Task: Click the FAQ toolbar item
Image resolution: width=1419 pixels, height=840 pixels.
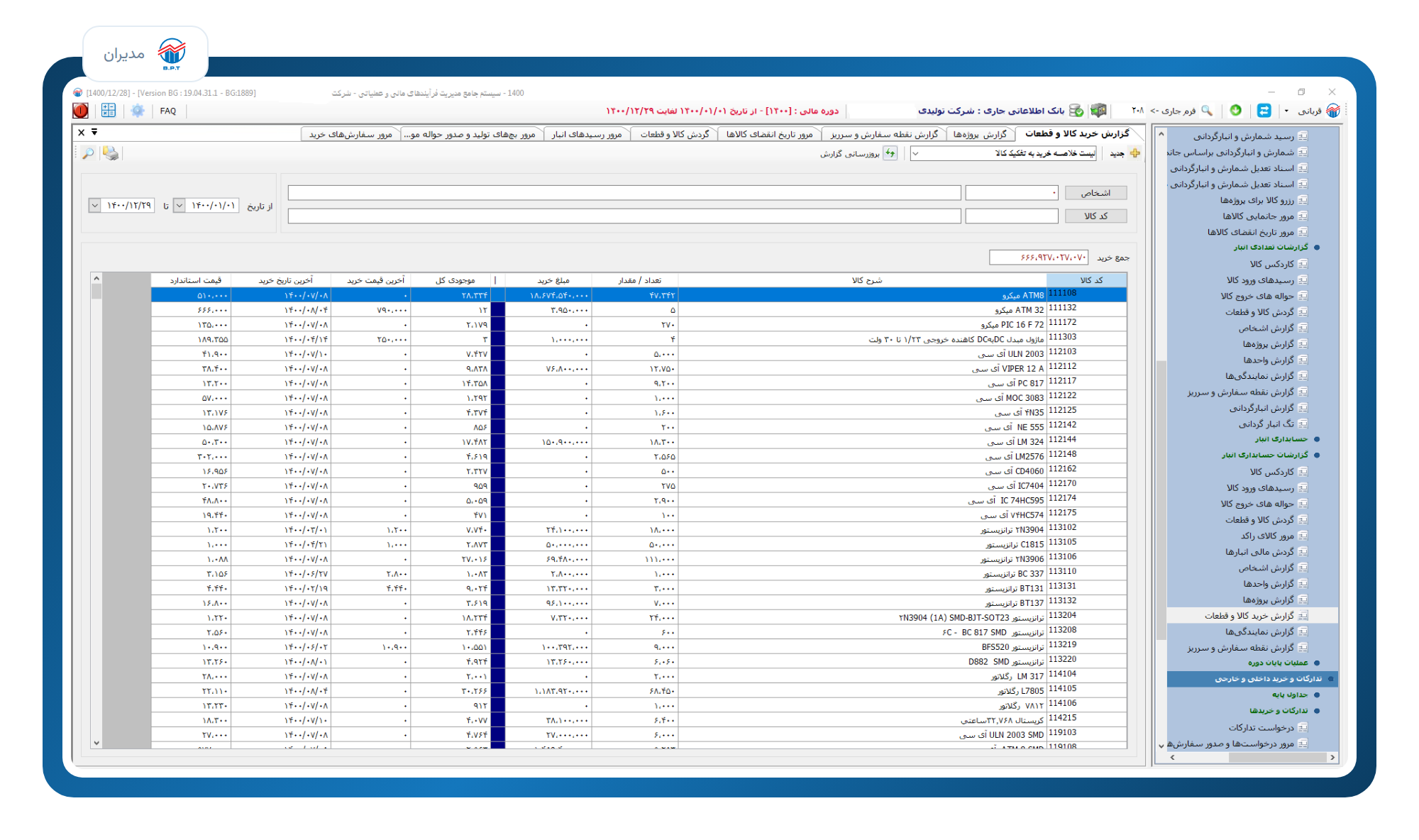Action: pyautogui.click(x=168, y=111)
